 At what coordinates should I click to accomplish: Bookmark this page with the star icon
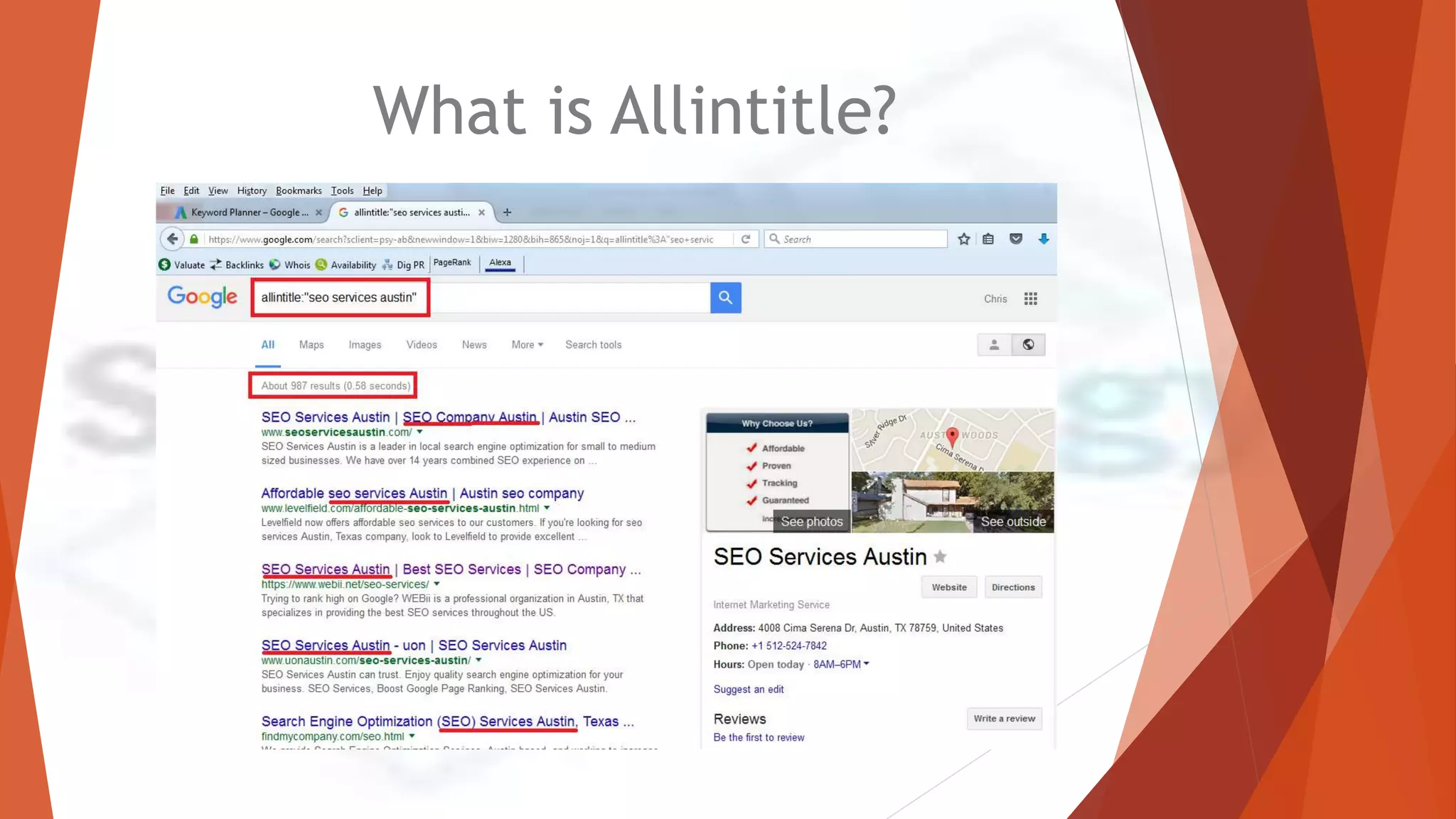[964, 240]
